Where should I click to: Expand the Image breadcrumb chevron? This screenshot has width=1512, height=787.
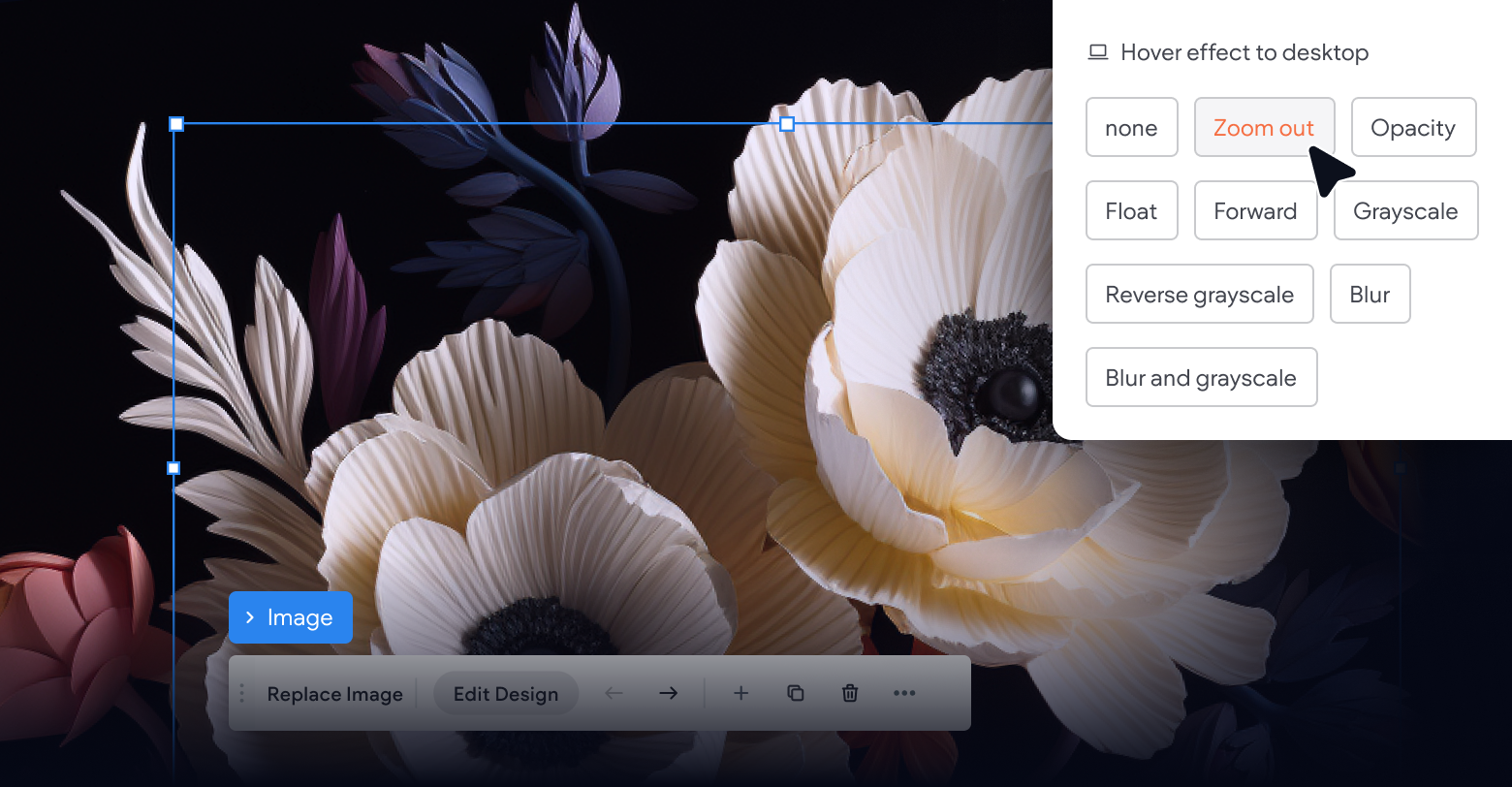click(249, 617)
